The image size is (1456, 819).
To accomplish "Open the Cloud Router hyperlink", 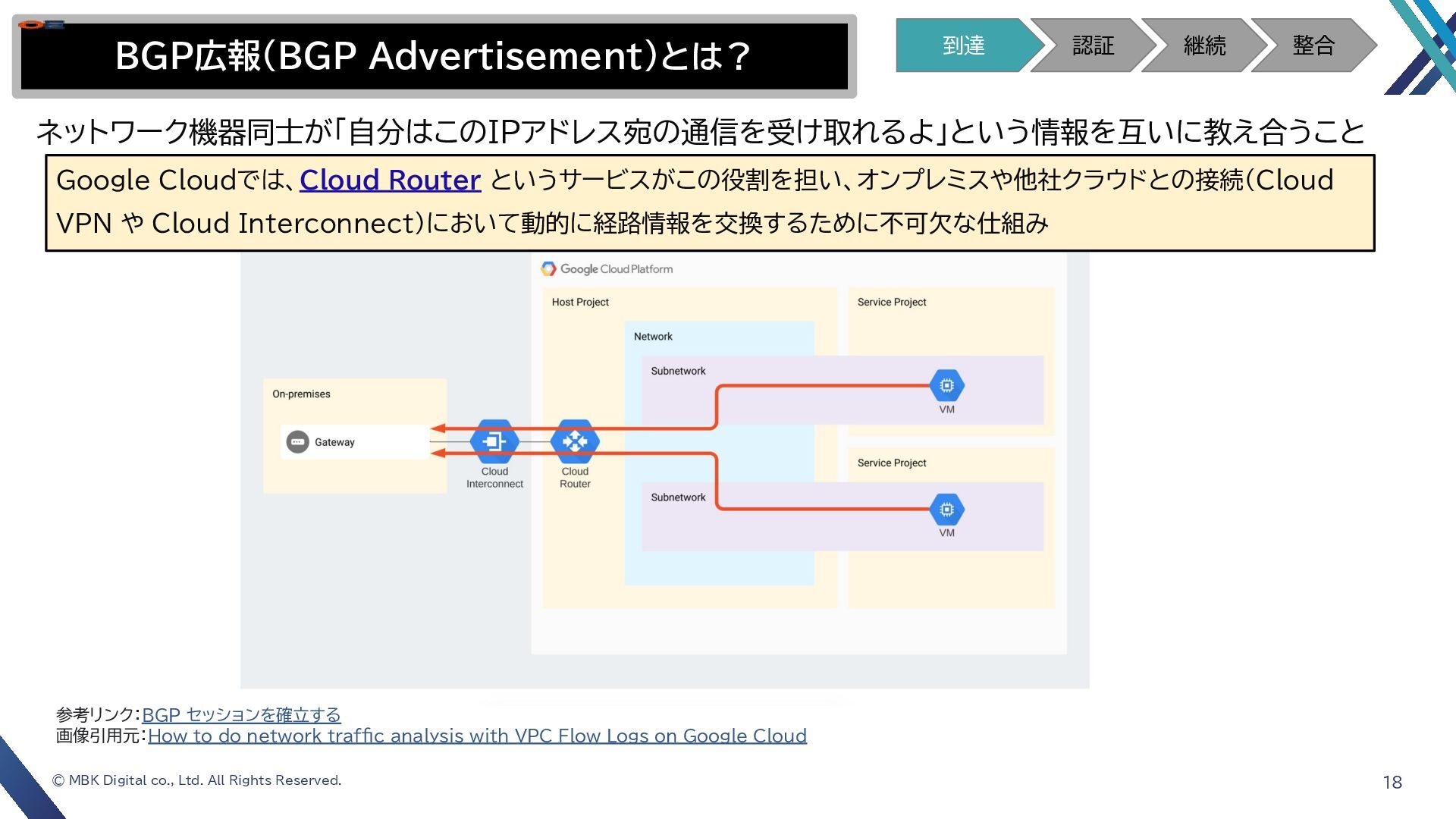I will (x=390, y=180).
